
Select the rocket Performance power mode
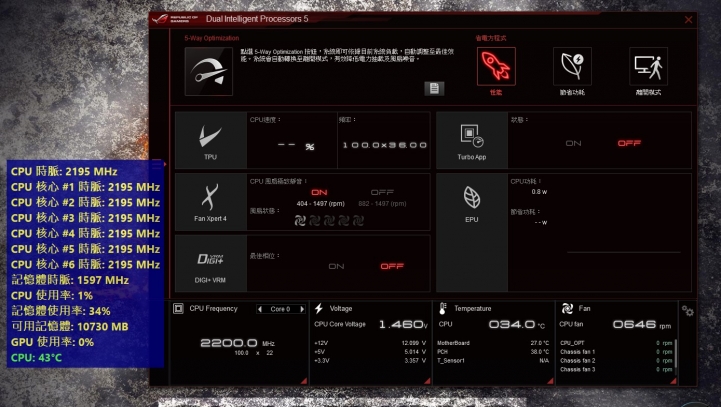(496, 66)
